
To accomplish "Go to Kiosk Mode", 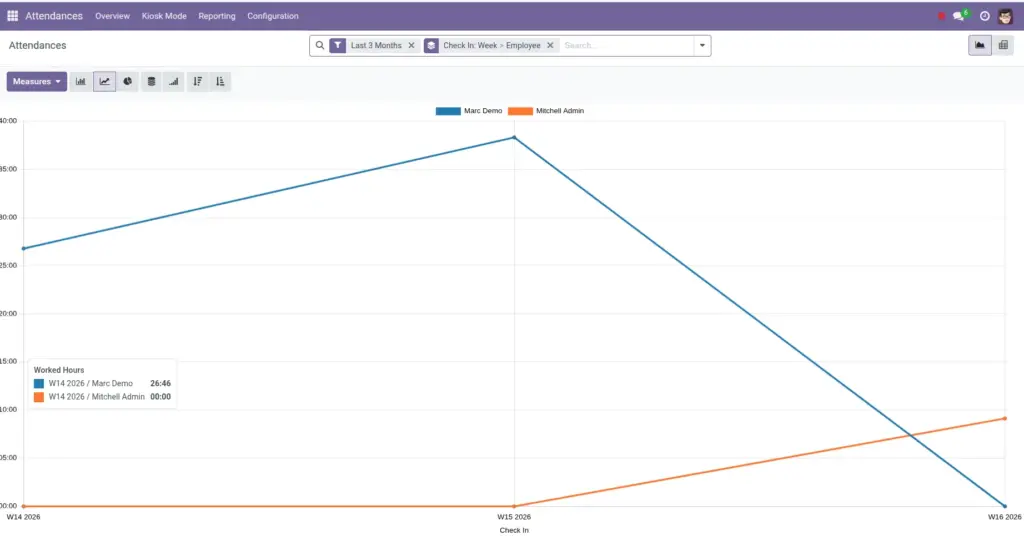I will tap(164, 16).
